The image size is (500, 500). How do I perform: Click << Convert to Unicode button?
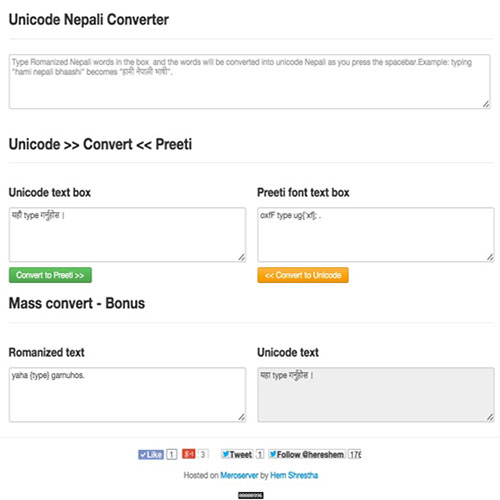303,275
